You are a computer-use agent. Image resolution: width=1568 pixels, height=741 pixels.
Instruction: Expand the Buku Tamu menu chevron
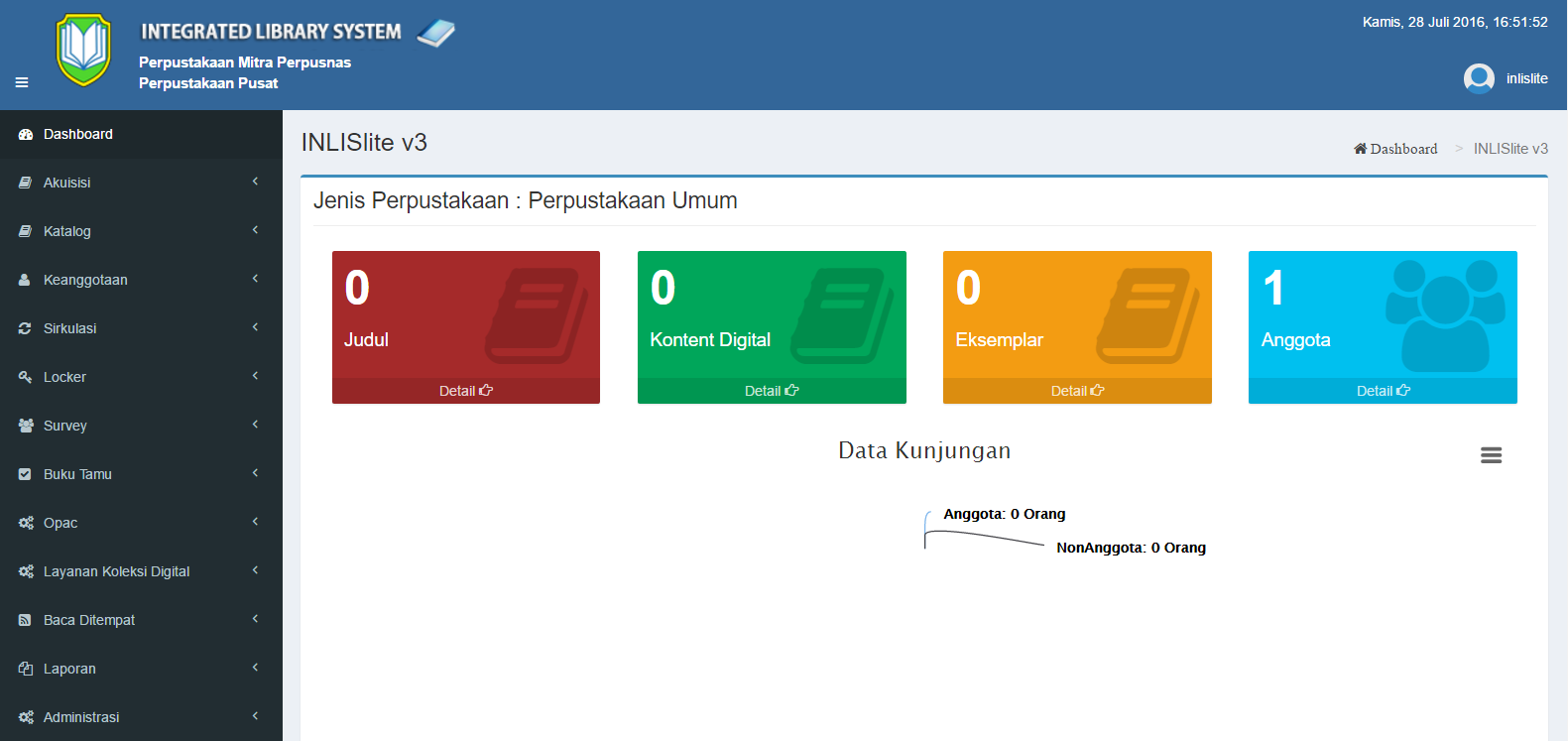255,473
